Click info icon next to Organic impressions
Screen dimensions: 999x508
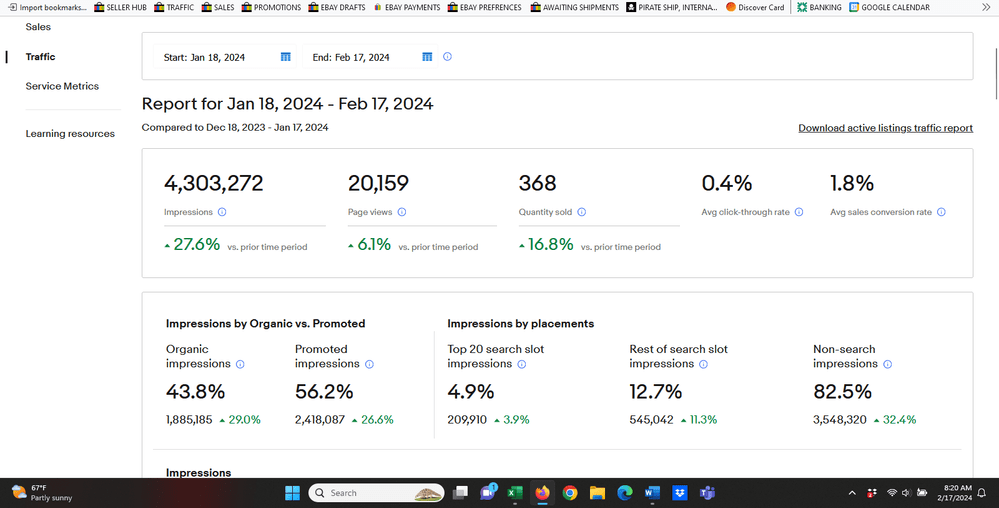coord(240,365)
